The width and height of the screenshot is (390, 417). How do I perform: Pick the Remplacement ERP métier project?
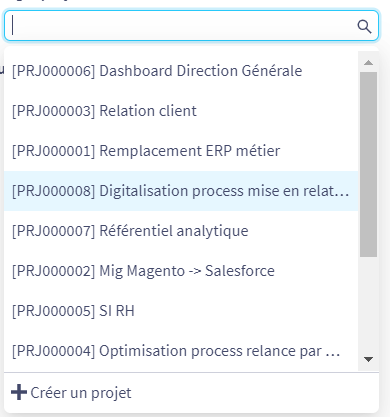(181, 151)
